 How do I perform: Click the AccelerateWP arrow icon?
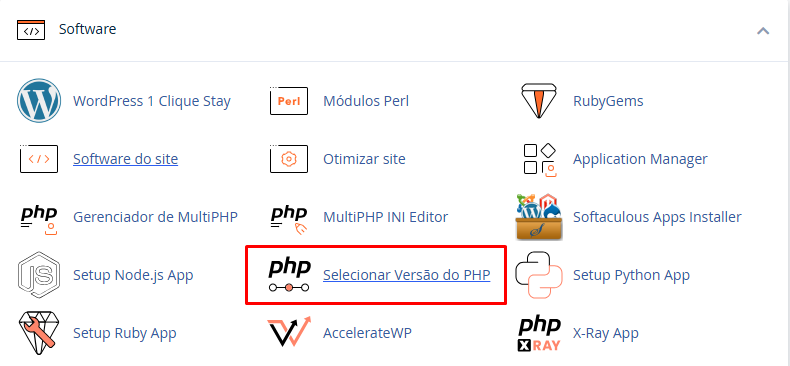coord(289,333)
